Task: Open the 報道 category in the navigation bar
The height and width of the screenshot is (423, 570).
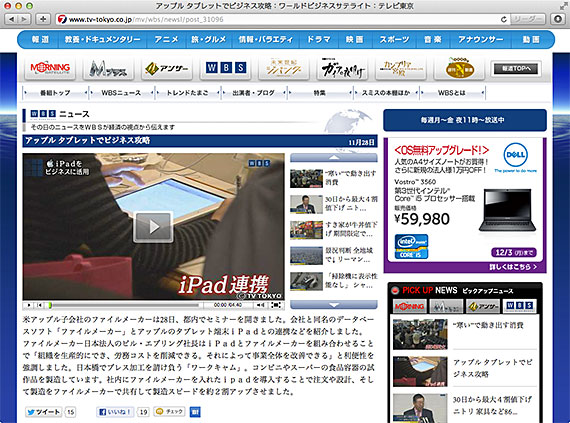Action: click(40, 39)
